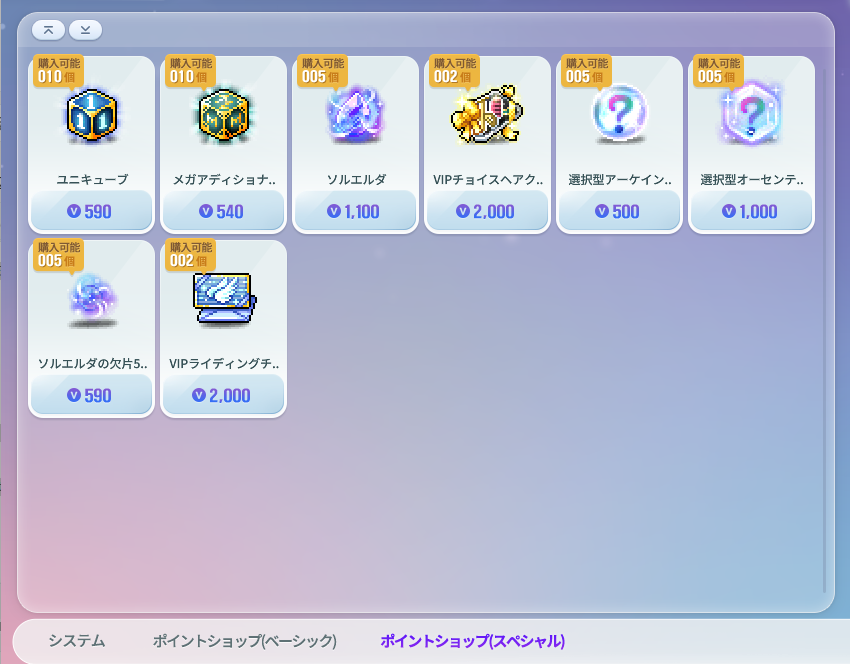This screenshot has height=664, width=850.
Task: Select the ポイントショップ(スペシャル) tab
Action: point(473,641)
